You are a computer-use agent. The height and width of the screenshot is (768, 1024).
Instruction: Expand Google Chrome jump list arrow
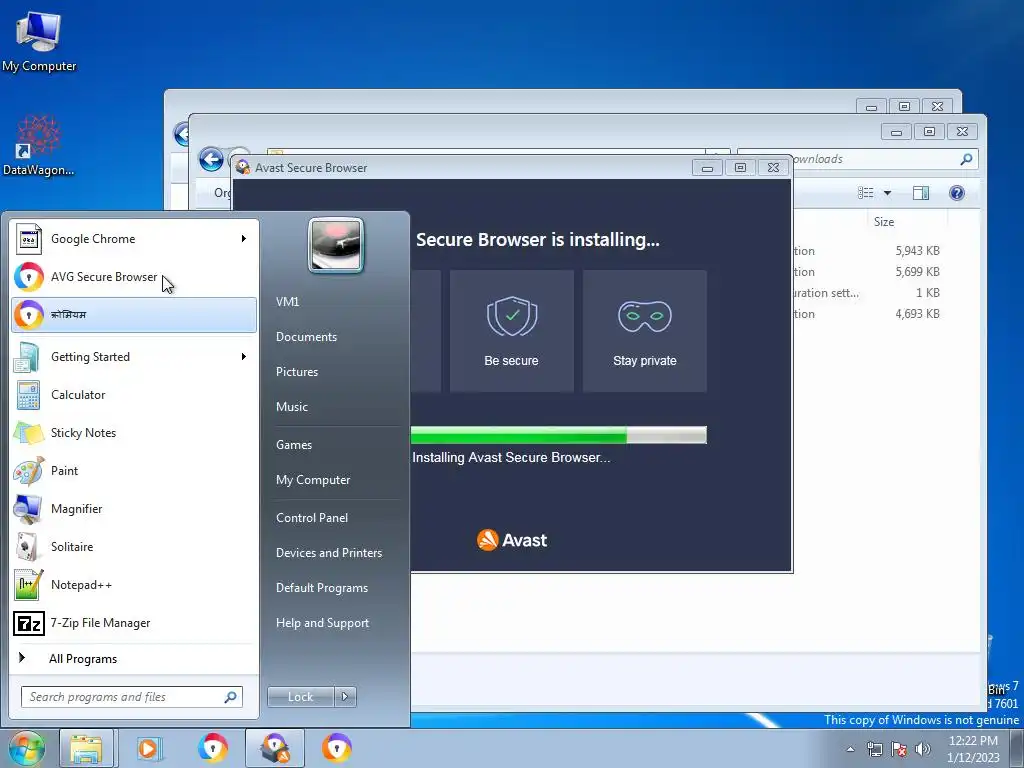click(244, 239)
